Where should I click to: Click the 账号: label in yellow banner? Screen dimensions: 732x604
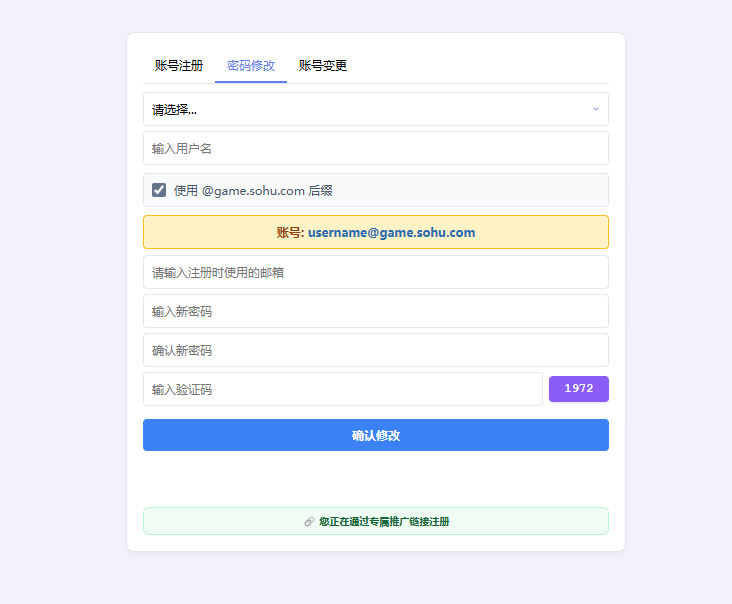290,232
